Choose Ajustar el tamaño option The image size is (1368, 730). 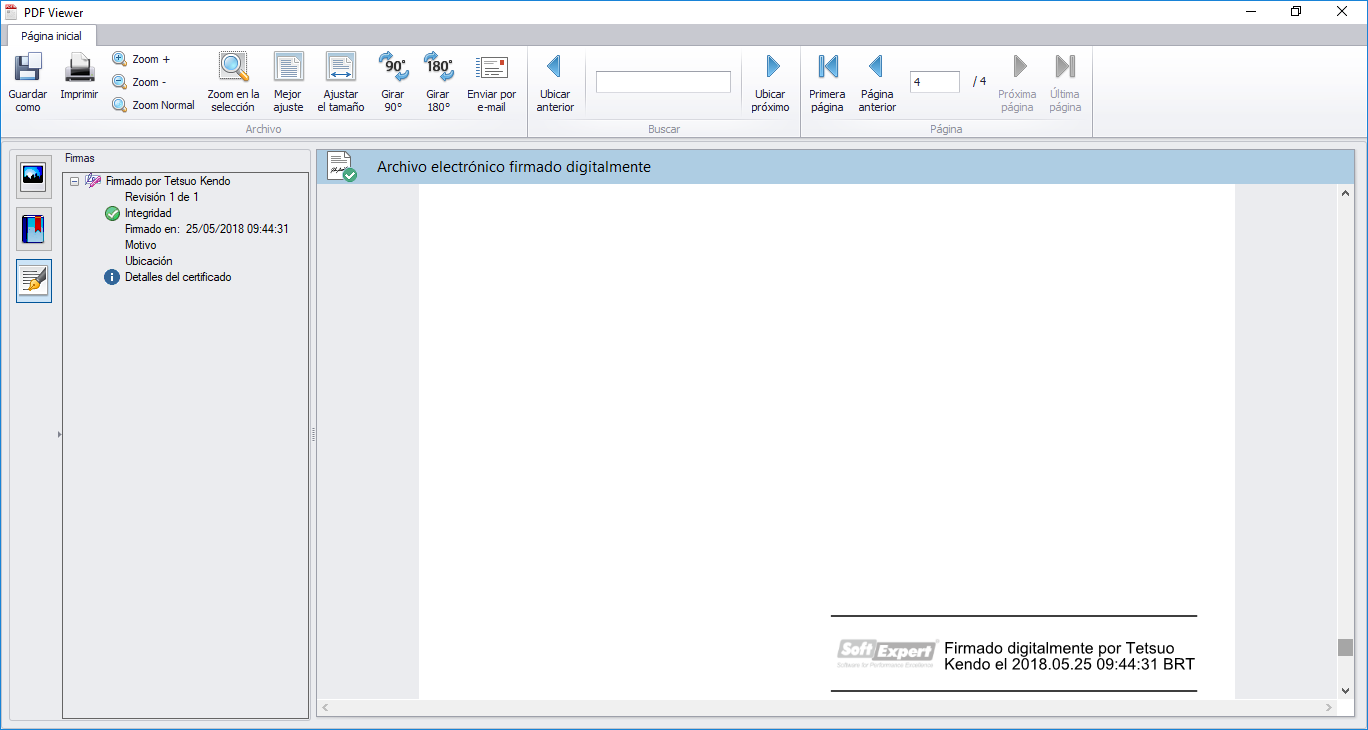point(341,82)
